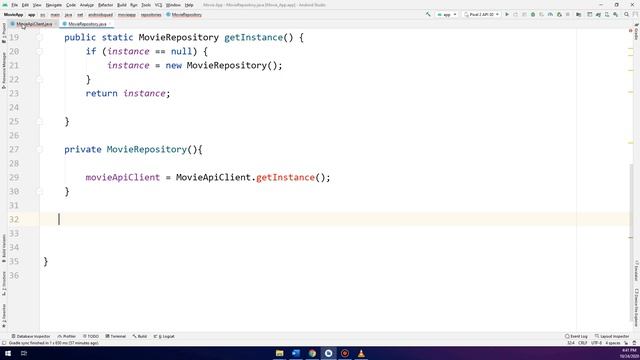This screenshot has width=640, height=360.
Task: Collapse the constructor fold marker at line 27
Action: [x=40, y=149]
